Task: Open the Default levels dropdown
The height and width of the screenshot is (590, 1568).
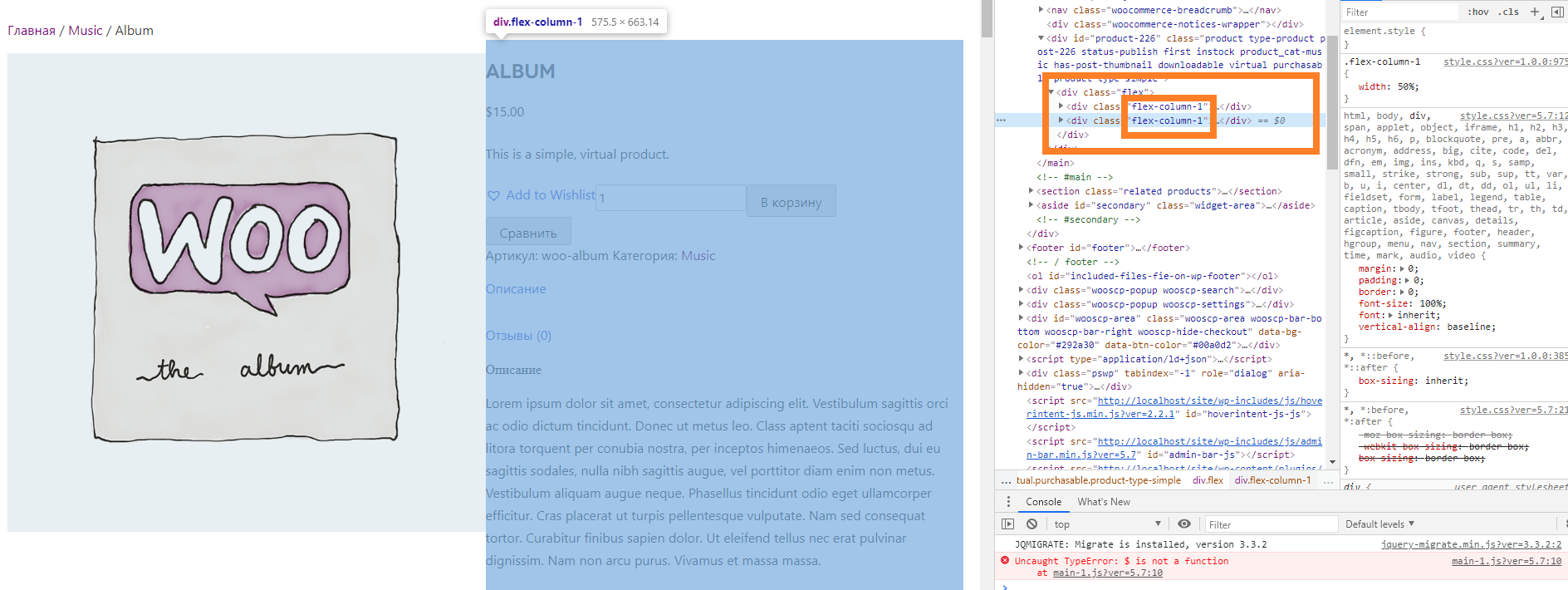Action: [x=1379, y=524]
